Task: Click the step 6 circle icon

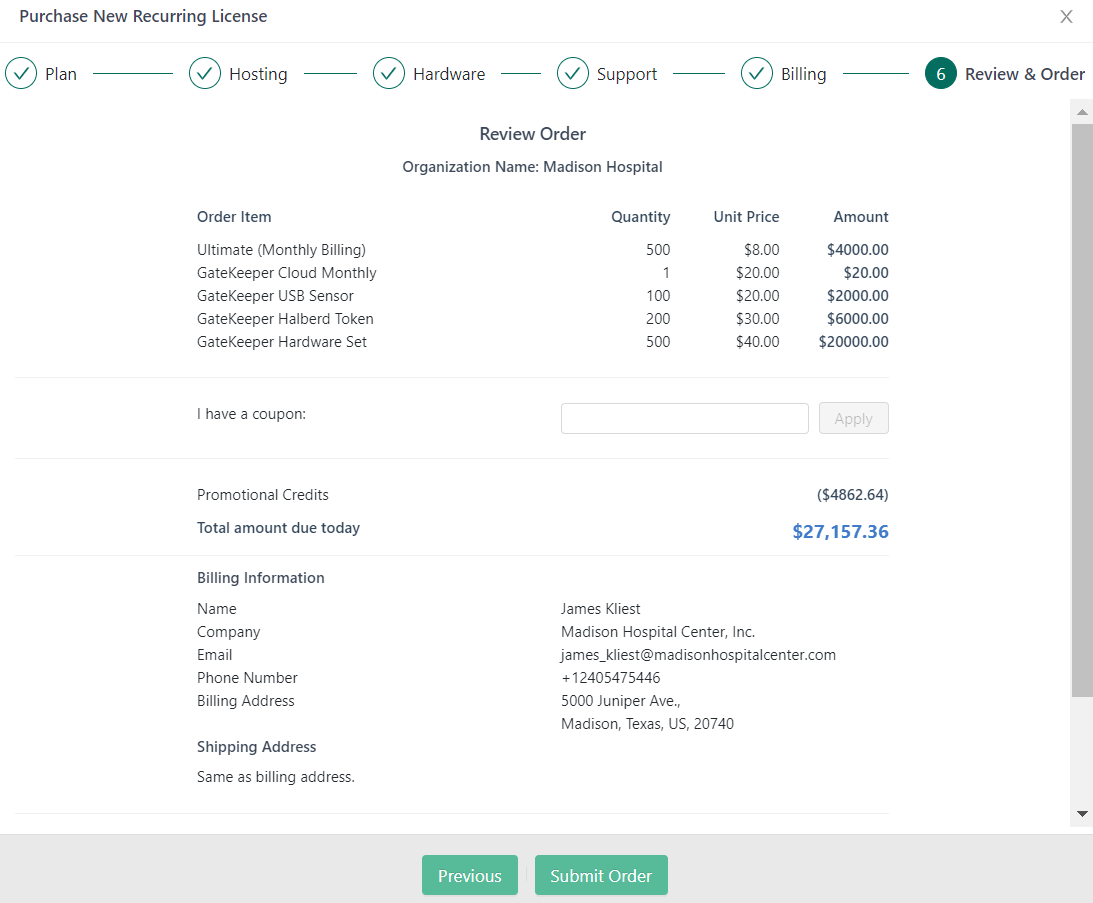Action: (941, 73)
